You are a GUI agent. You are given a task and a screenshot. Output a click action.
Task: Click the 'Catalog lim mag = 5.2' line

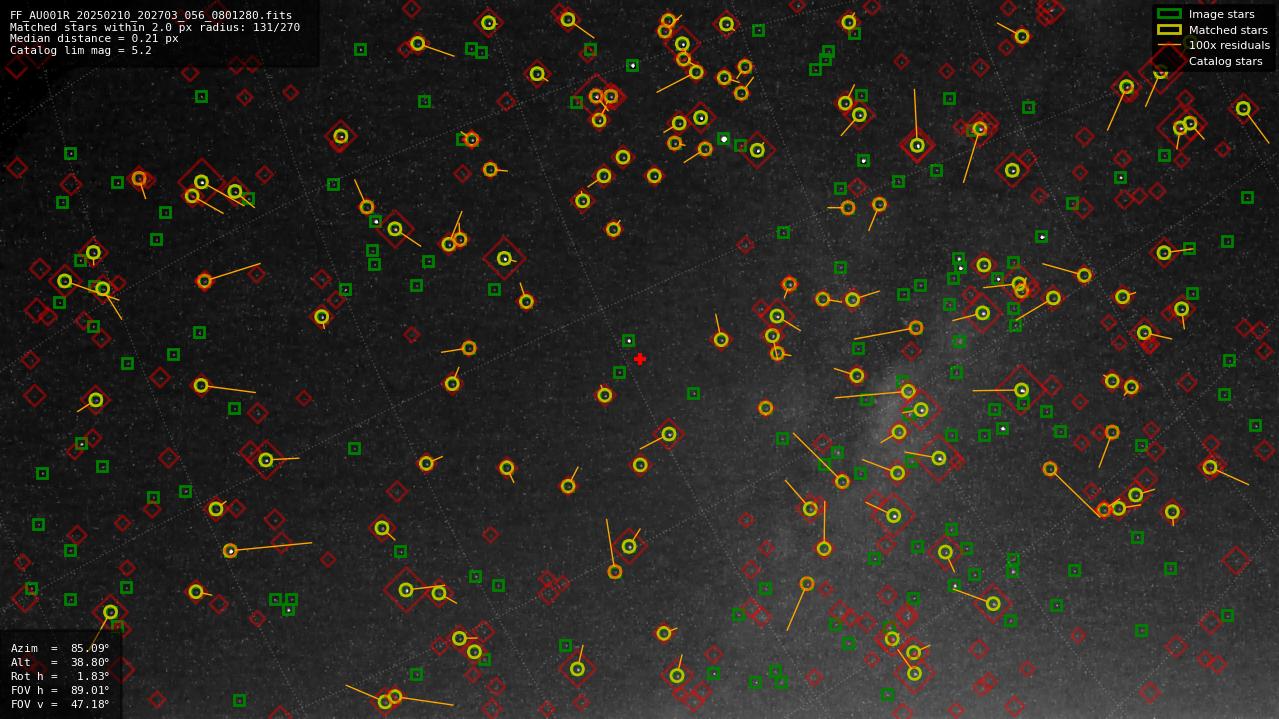pyautogui.click(x=81, y=50)
